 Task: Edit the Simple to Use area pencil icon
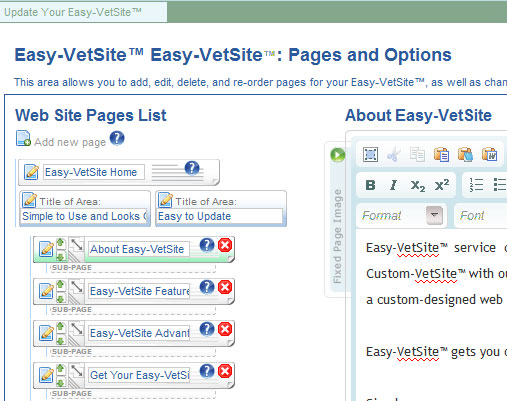(x=29, y=200)
